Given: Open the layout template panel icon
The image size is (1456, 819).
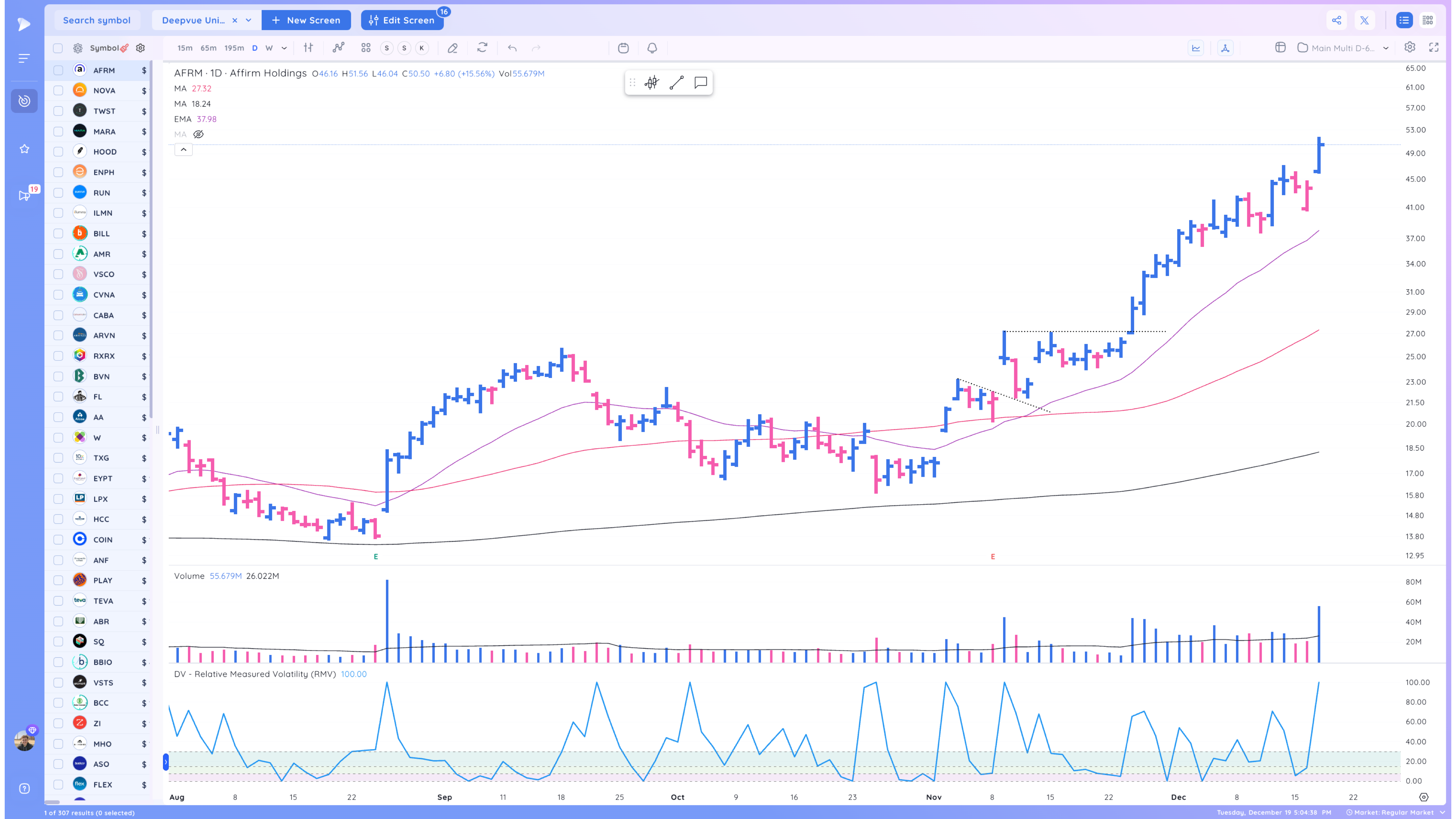Looking at the screenshot, I should tap(1281, 47).
